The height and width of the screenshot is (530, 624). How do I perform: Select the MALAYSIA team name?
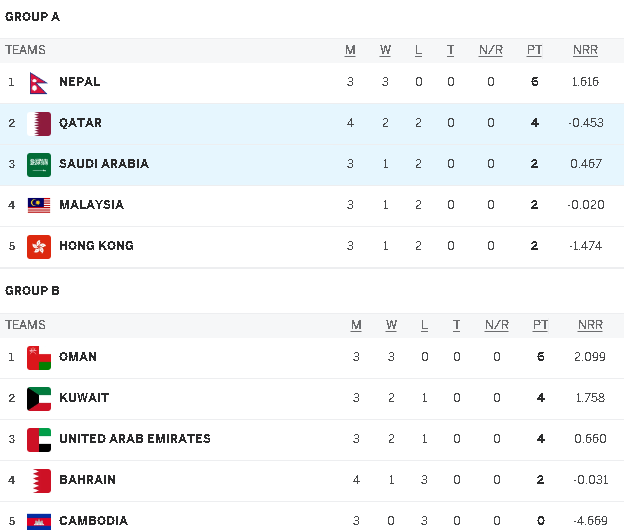tap(91, 205)
